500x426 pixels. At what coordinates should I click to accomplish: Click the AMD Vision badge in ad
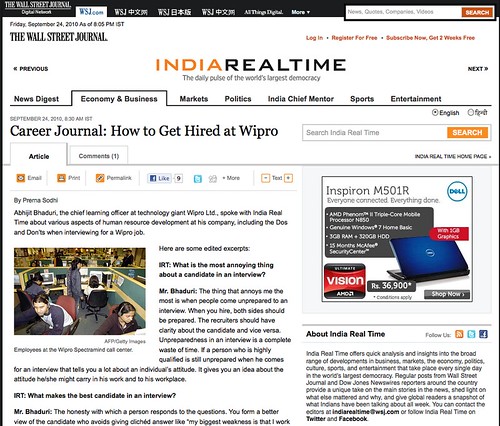point(345,281)
